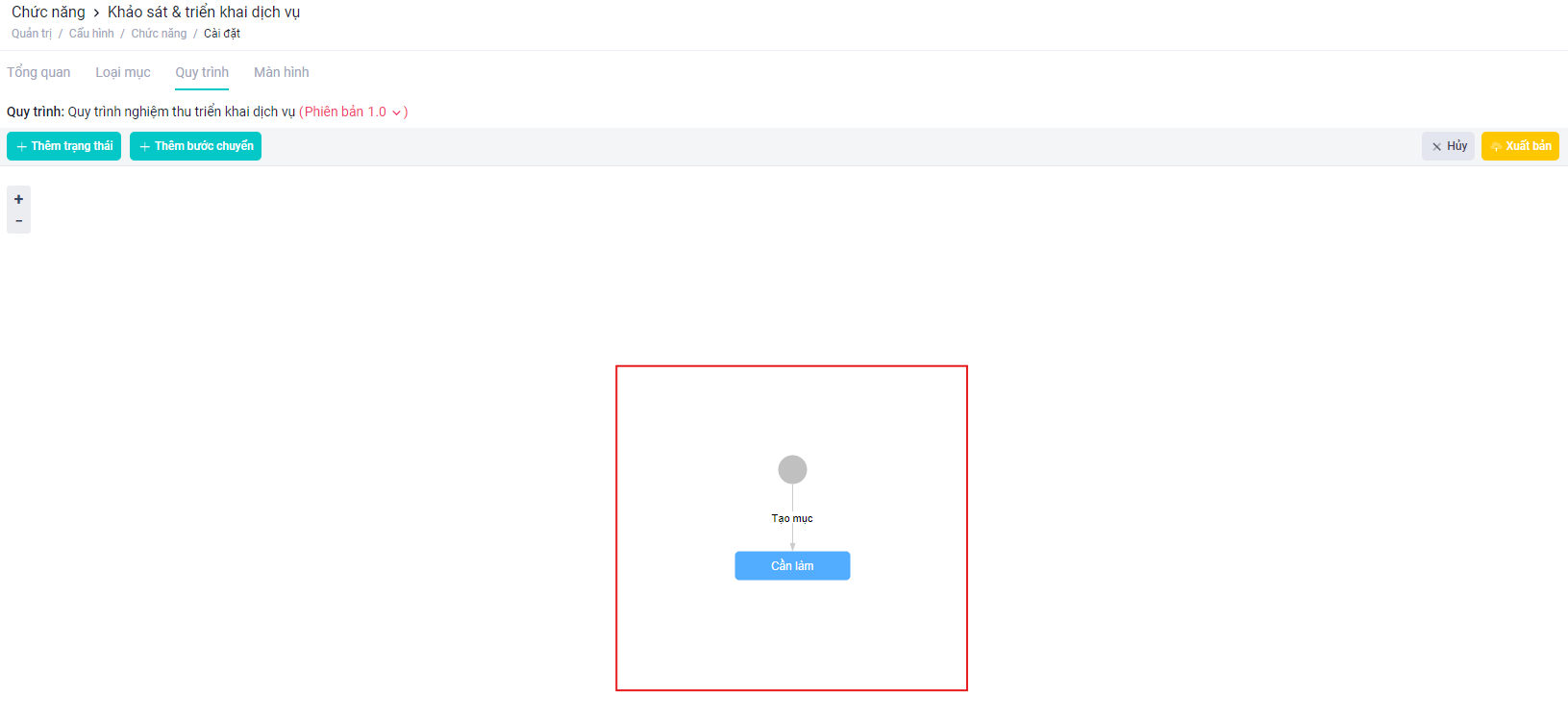1568x721 pixels.
Task: Click the Chức năng breadcrumb link
Action: tap(159, 34)
